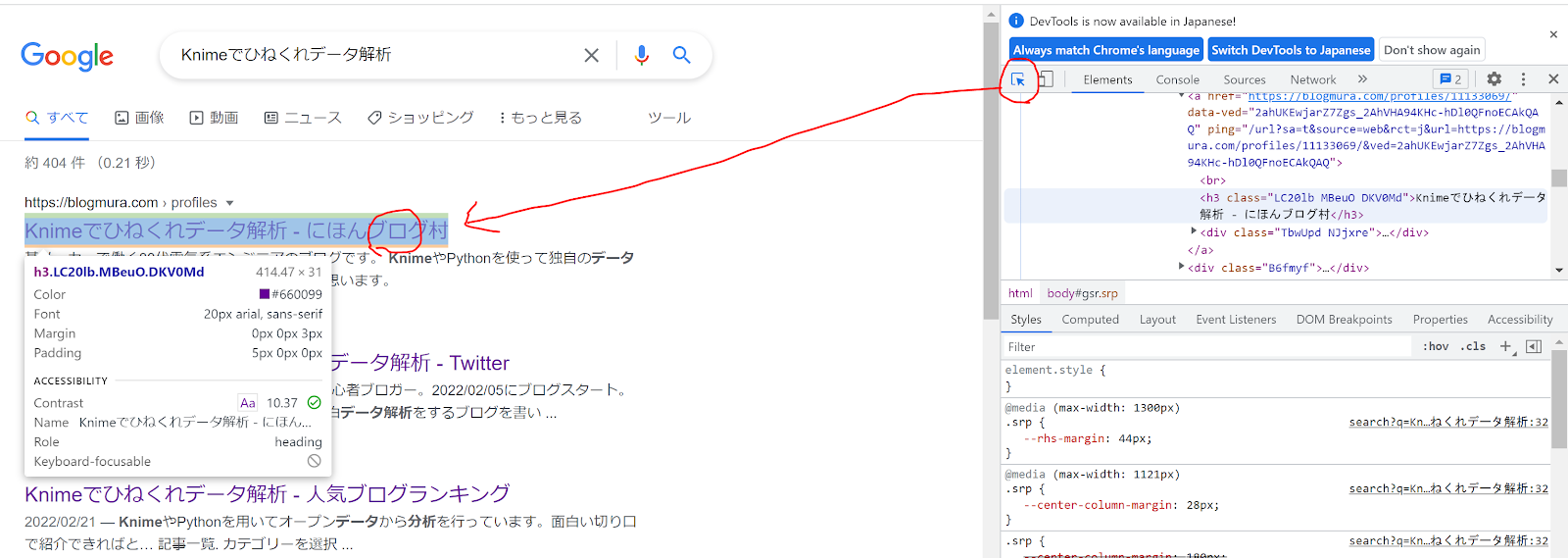Add a new style rule with plus icon
Image resolution: width=1568 pixels, height=558 pixels.
[1507, 347]
